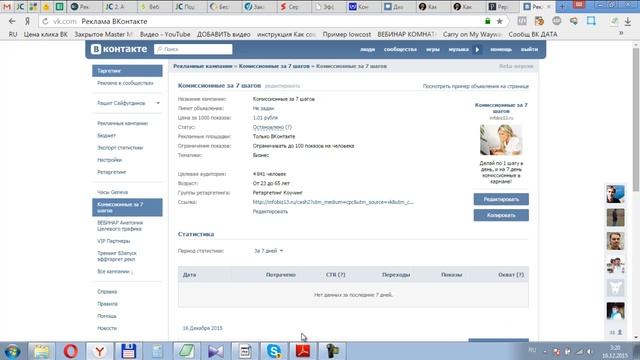The width and height of the screenshot is (640, 360).
Task: Click the Остановлено status link
Action: [268, 127]
